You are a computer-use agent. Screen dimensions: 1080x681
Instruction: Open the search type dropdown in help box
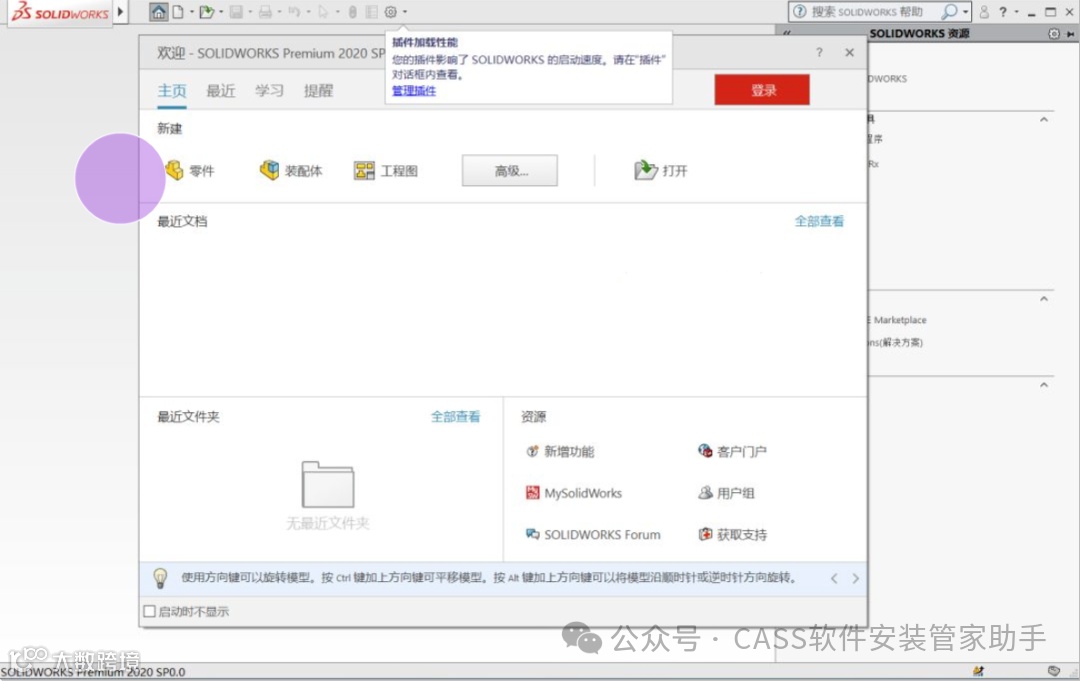965,12
